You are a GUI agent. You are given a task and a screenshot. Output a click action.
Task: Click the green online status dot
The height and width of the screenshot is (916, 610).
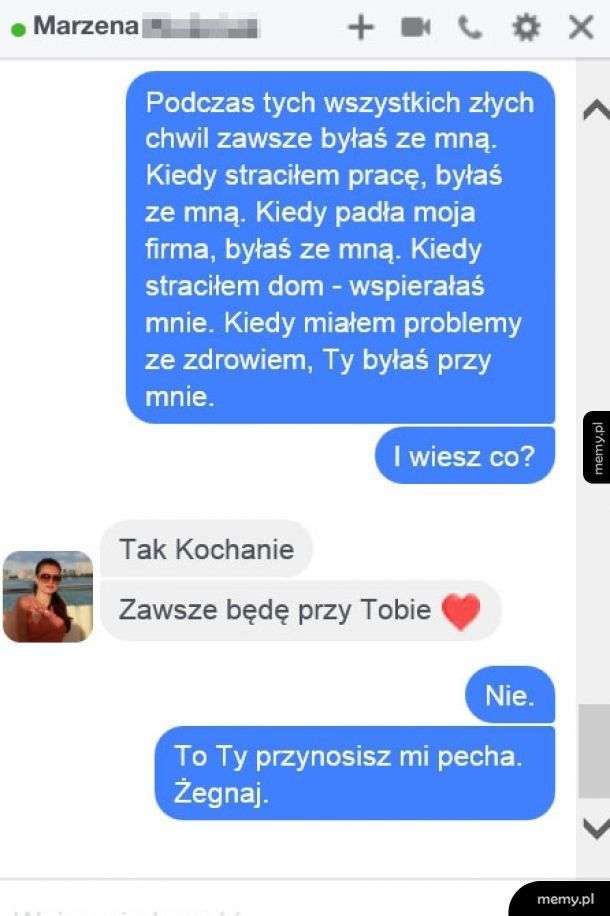tap(19, 29)
